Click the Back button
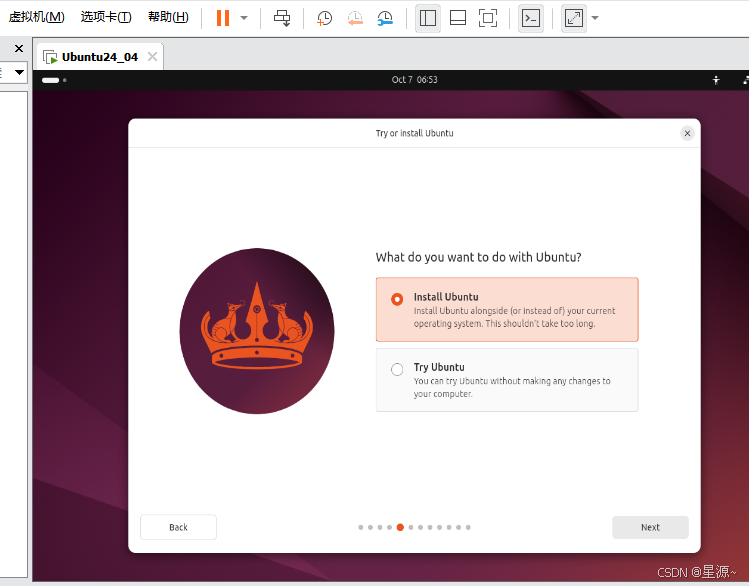Image resolution: width=749 pixels, height=586 pixels. tap(178, 527)
